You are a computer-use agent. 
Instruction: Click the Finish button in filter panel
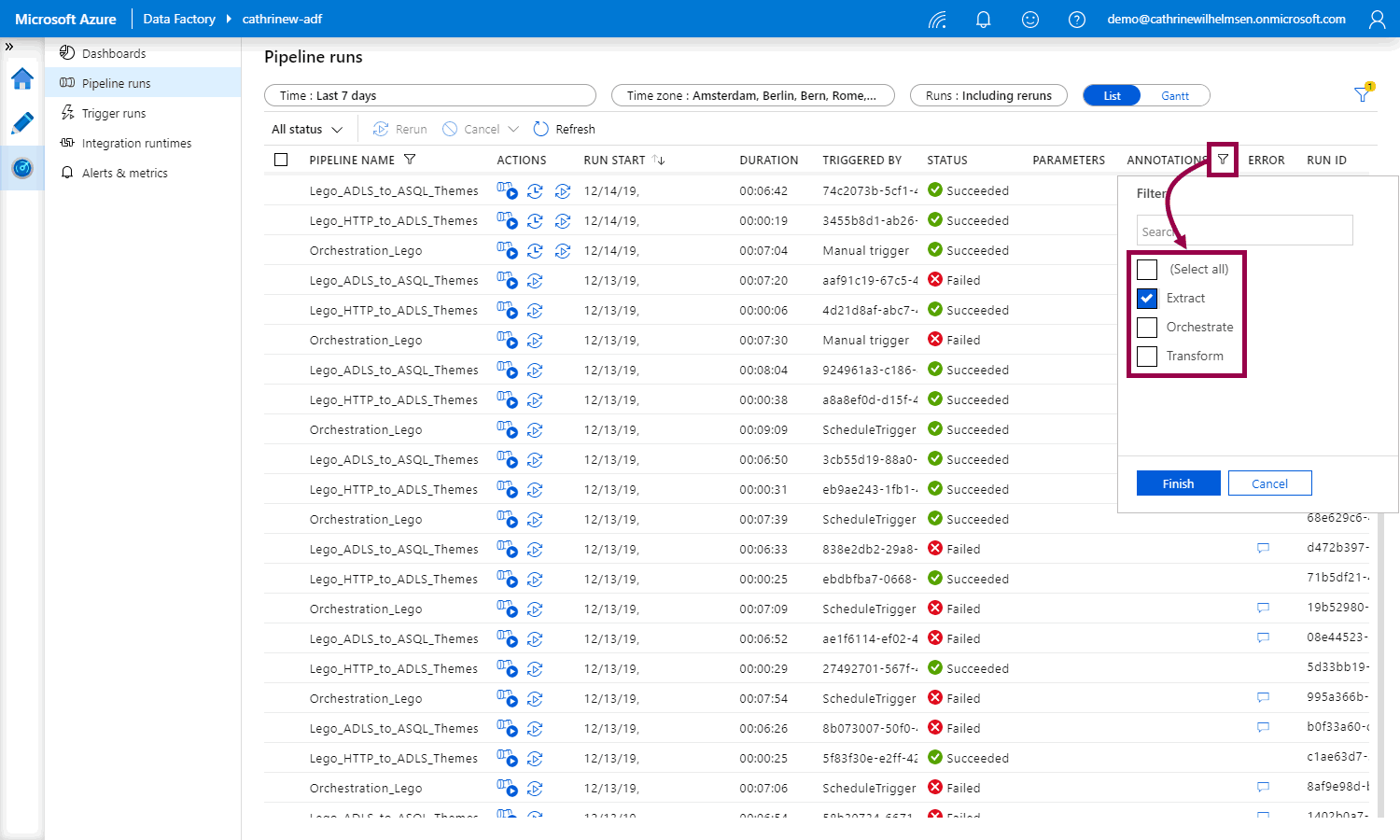coord(1178,483)
